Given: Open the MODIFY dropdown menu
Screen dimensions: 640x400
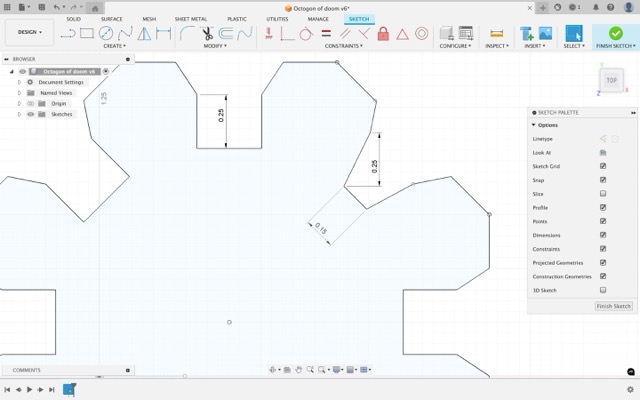Looking at the screenshot, I should (215, 46).
